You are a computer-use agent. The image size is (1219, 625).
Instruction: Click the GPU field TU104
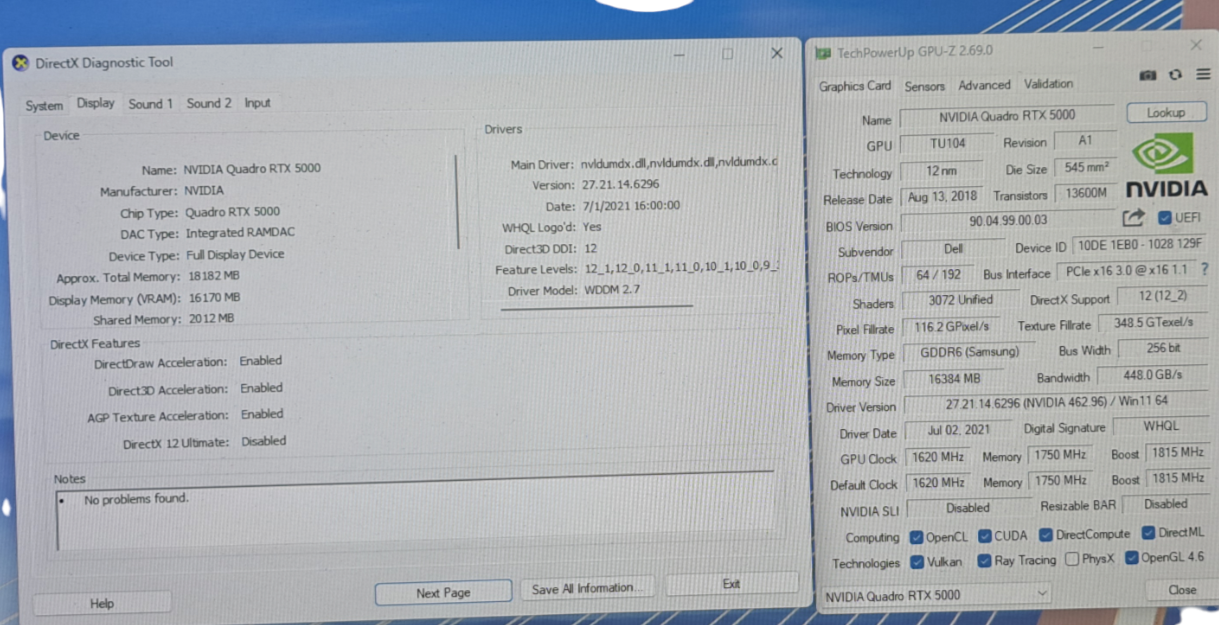pos(947,144)
